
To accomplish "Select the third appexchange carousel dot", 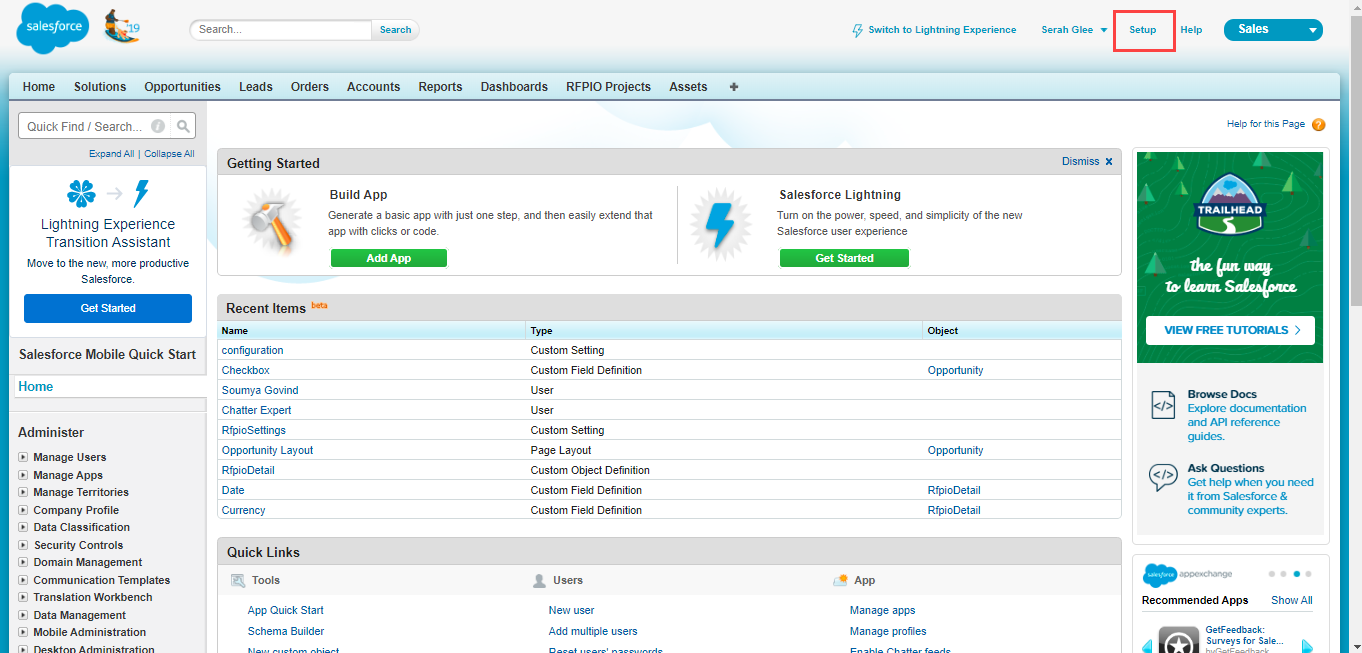I will (x=1296, y=574).
